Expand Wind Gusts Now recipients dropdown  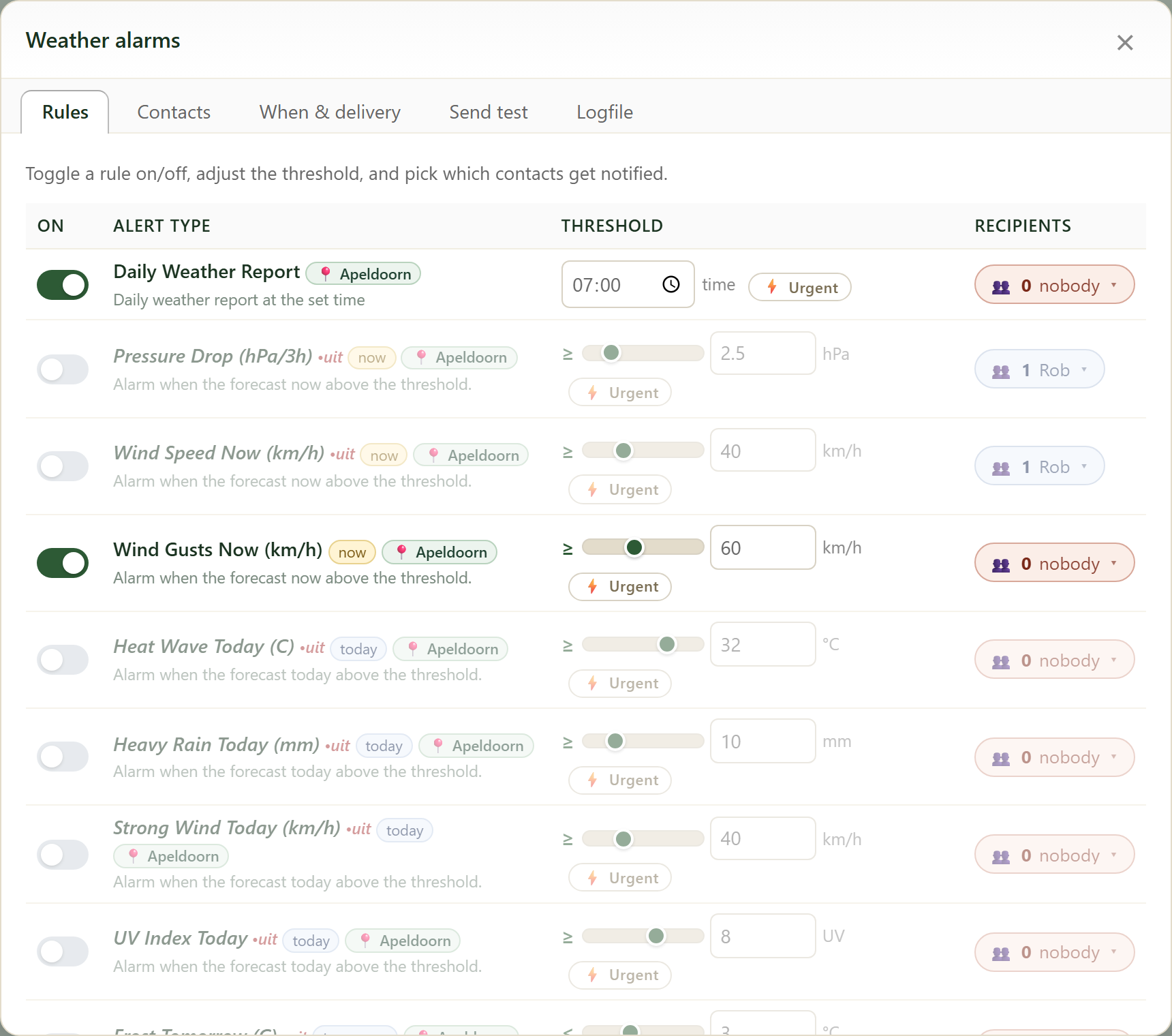pos(1054,563)
